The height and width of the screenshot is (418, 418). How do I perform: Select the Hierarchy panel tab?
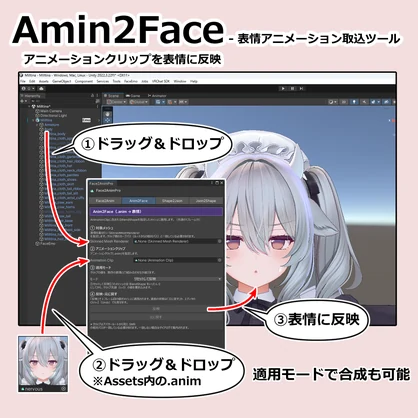pyautogui.click(x=32, y=96)
